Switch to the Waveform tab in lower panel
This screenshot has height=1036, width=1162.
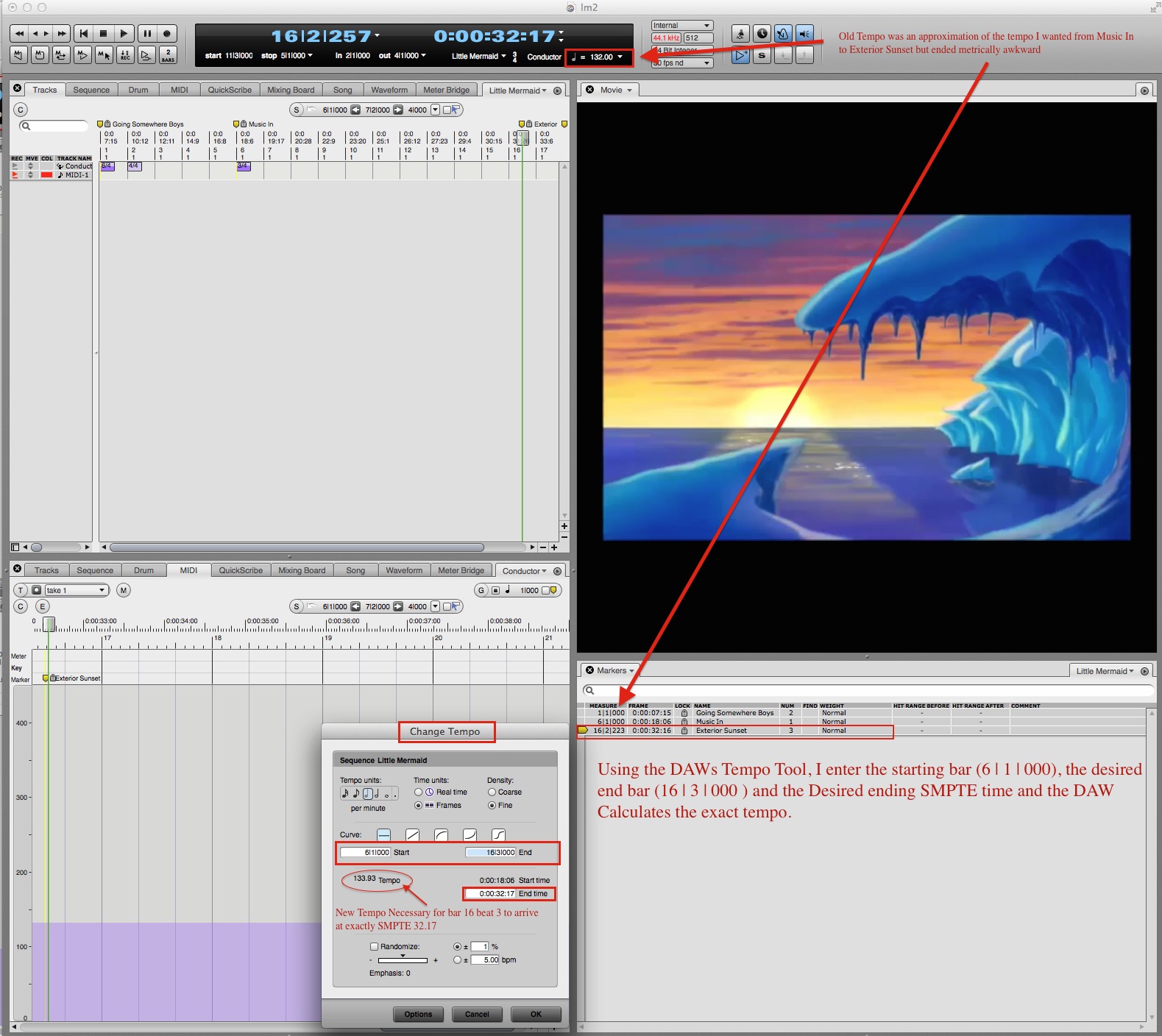click(x=404, y=570)
